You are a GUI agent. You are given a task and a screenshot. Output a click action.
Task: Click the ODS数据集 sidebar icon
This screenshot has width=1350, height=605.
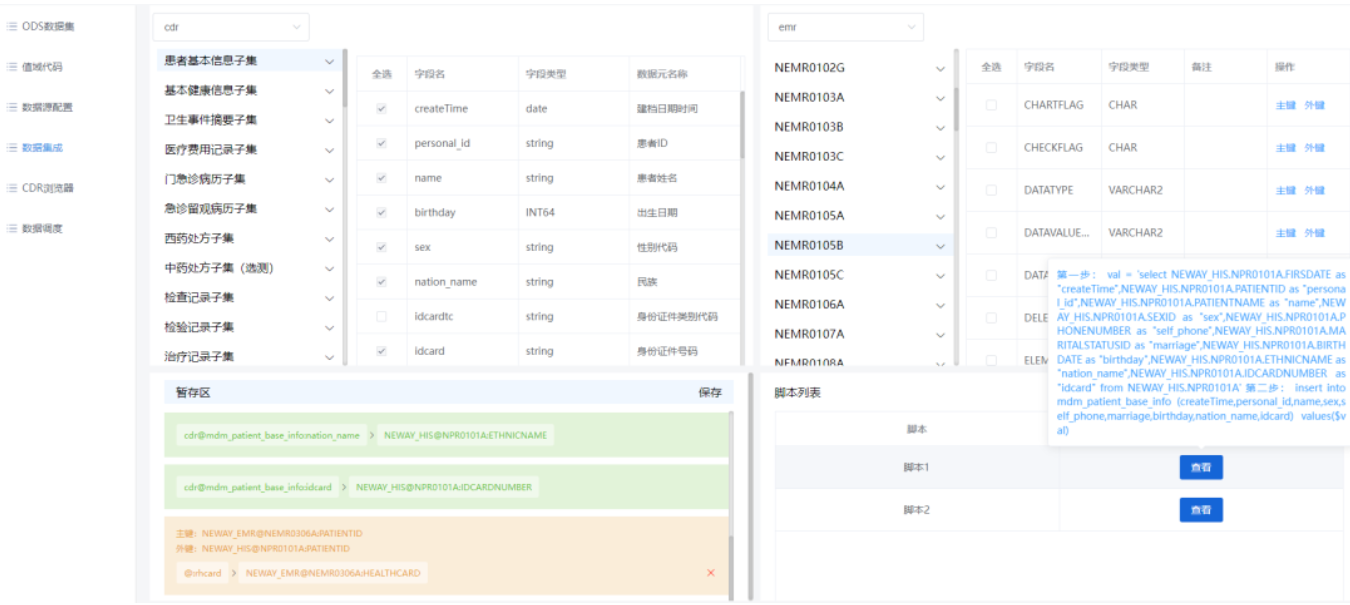[12, 27]
